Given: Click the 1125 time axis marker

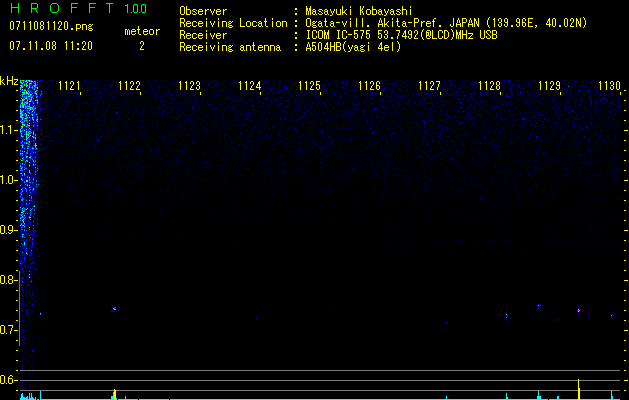Looking at the screenshot, I should [x=310, y=85].
